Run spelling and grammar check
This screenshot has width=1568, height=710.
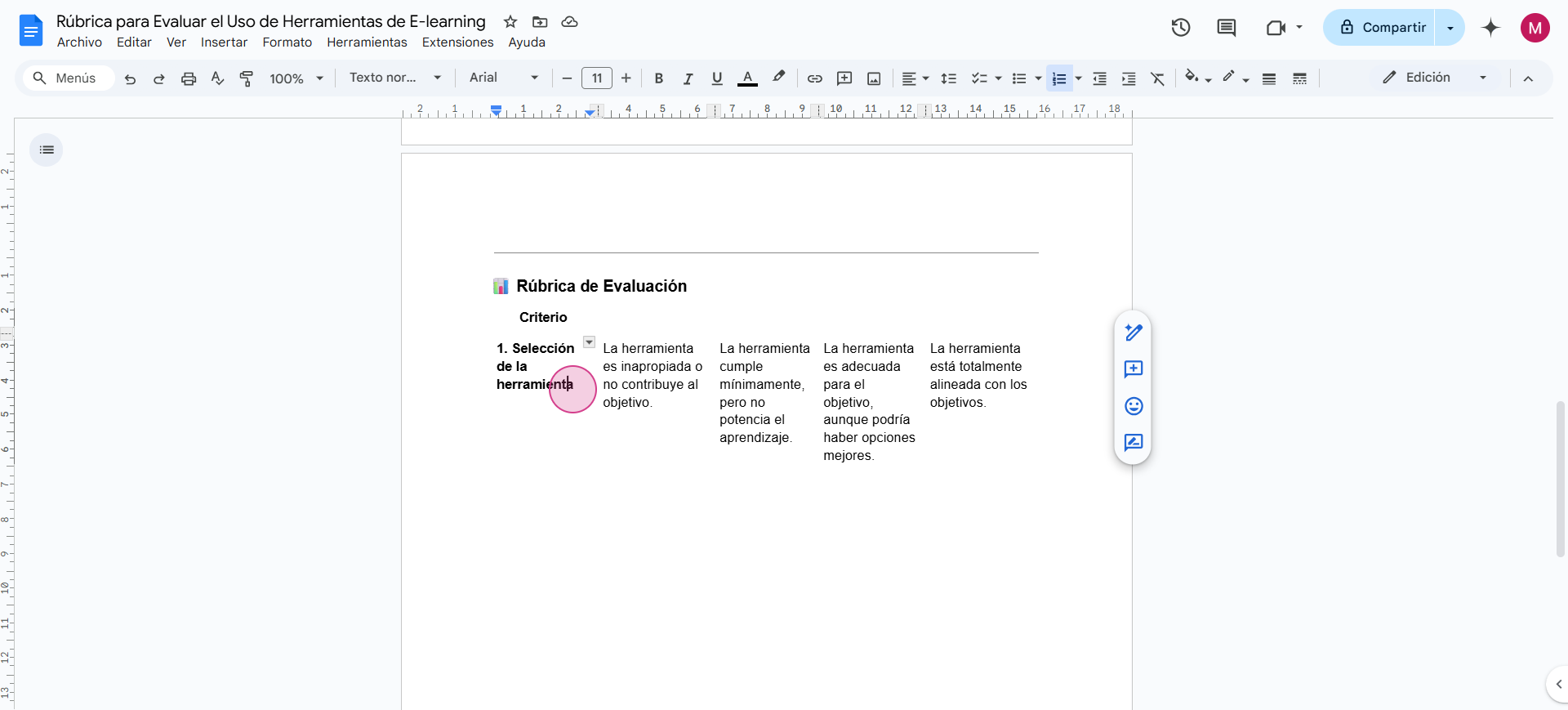click(x=217, y=78)
